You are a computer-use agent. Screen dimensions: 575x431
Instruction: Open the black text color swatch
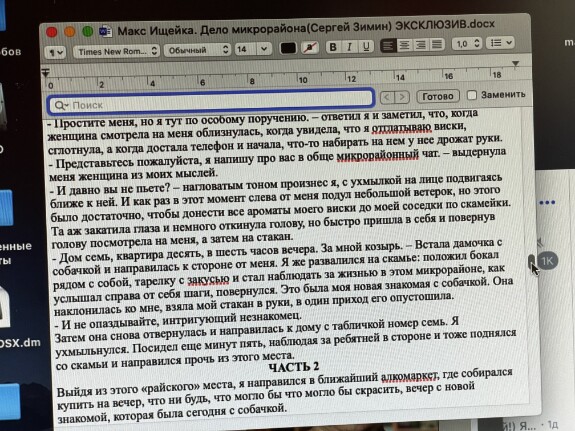[288, 48]
